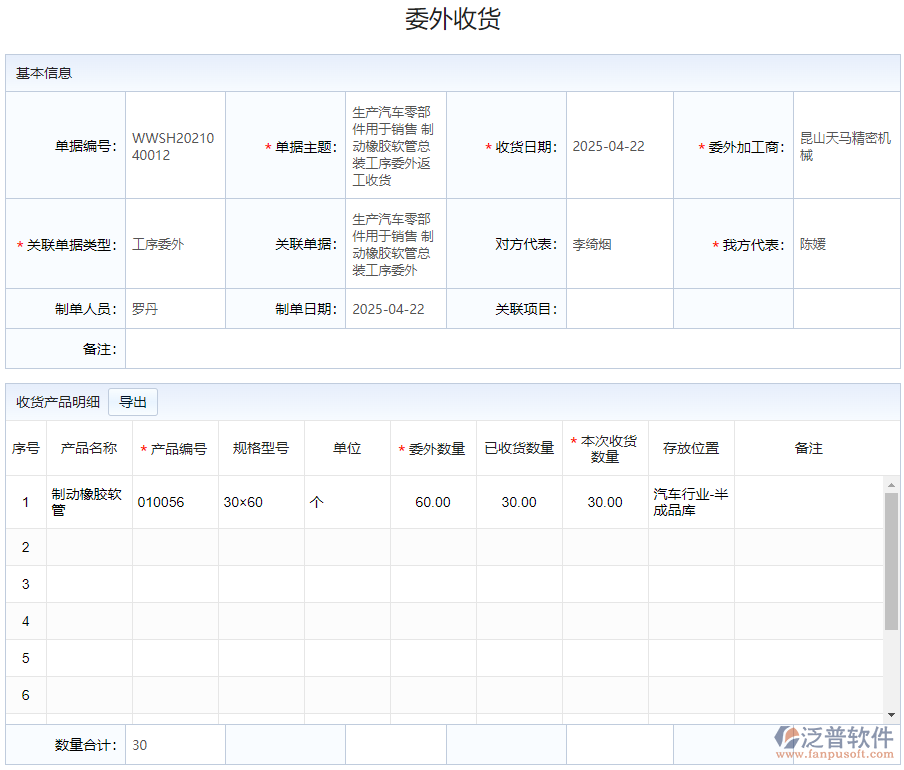Click the 单据编号 value WWSH202104​0012

click(x=174, y=147)
